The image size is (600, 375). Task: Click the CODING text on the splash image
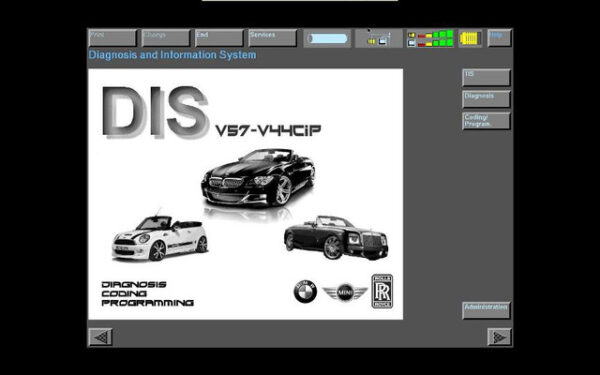[124, 293]
